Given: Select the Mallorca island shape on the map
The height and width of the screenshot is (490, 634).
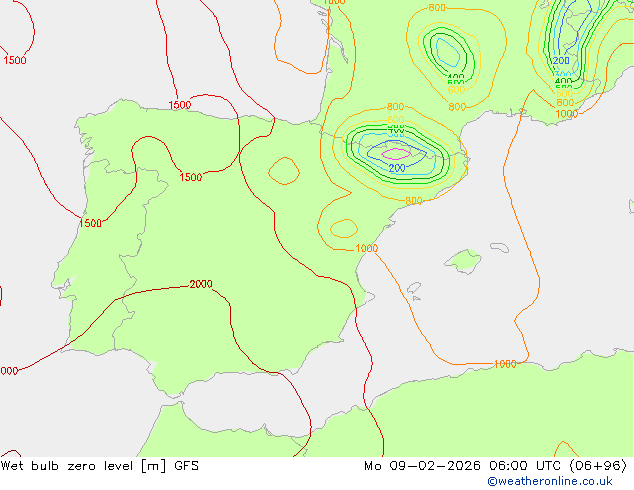Looking at the screenshot, I should coord(463,261).
